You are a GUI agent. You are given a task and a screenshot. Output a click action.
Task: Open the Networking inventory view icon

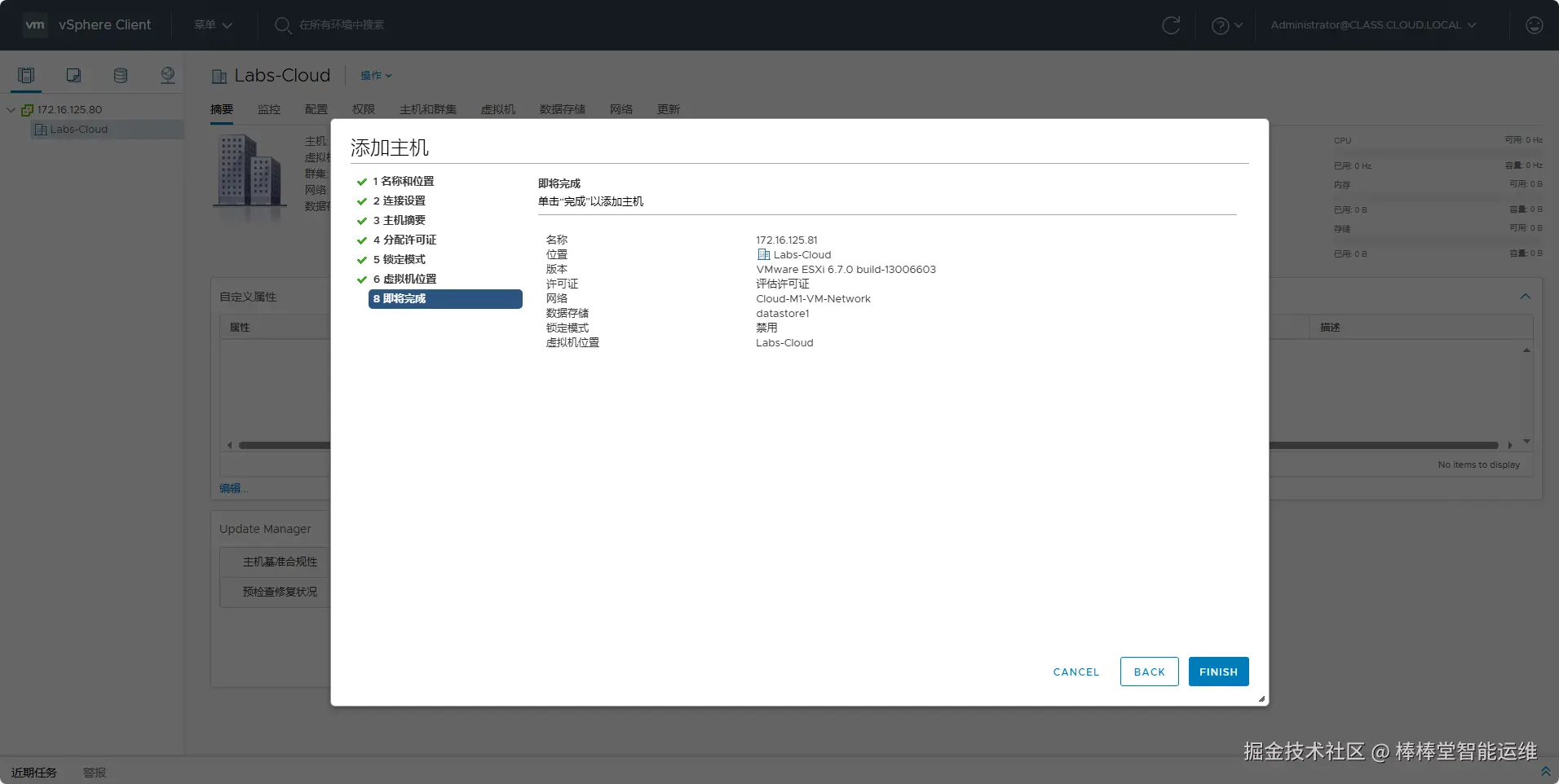[168, 76]
